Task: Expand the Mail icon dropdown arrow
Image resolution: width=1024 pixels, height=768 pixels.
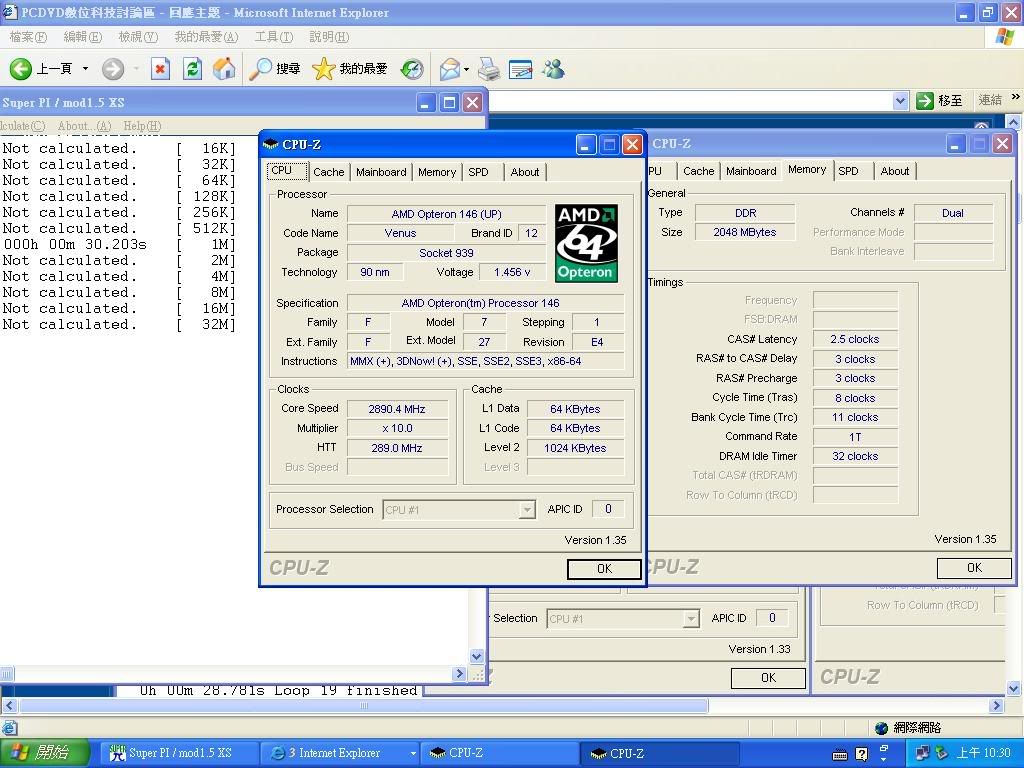Action: pos(466,70)
